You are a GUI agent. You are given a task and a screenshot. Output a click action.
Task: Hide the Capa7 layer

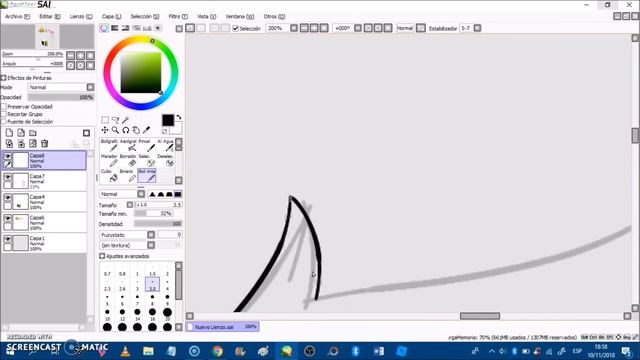pyautogui.click(x=7, y=177)
